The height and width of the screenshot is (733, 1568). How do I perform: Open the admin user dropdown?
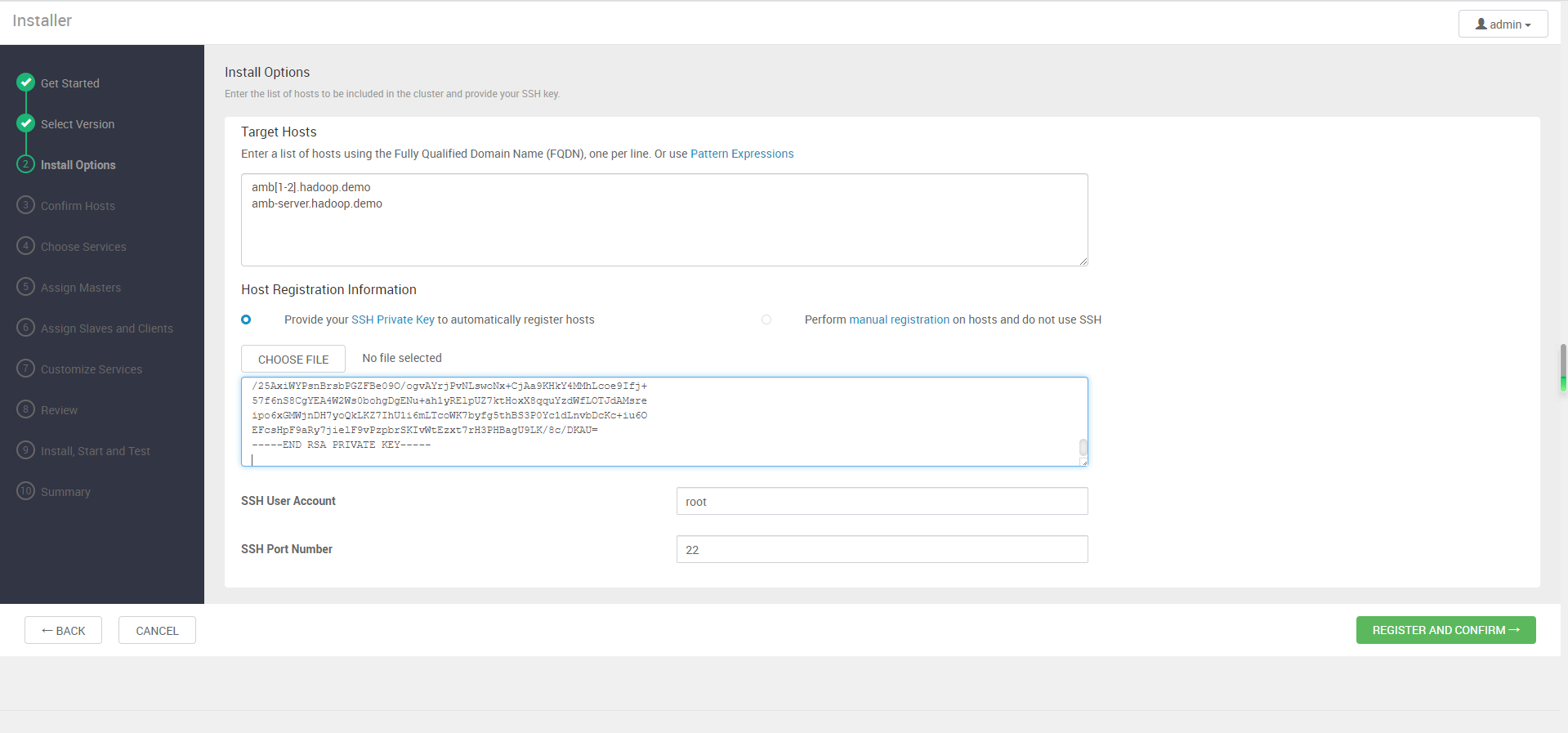(x=1503, y=25)
